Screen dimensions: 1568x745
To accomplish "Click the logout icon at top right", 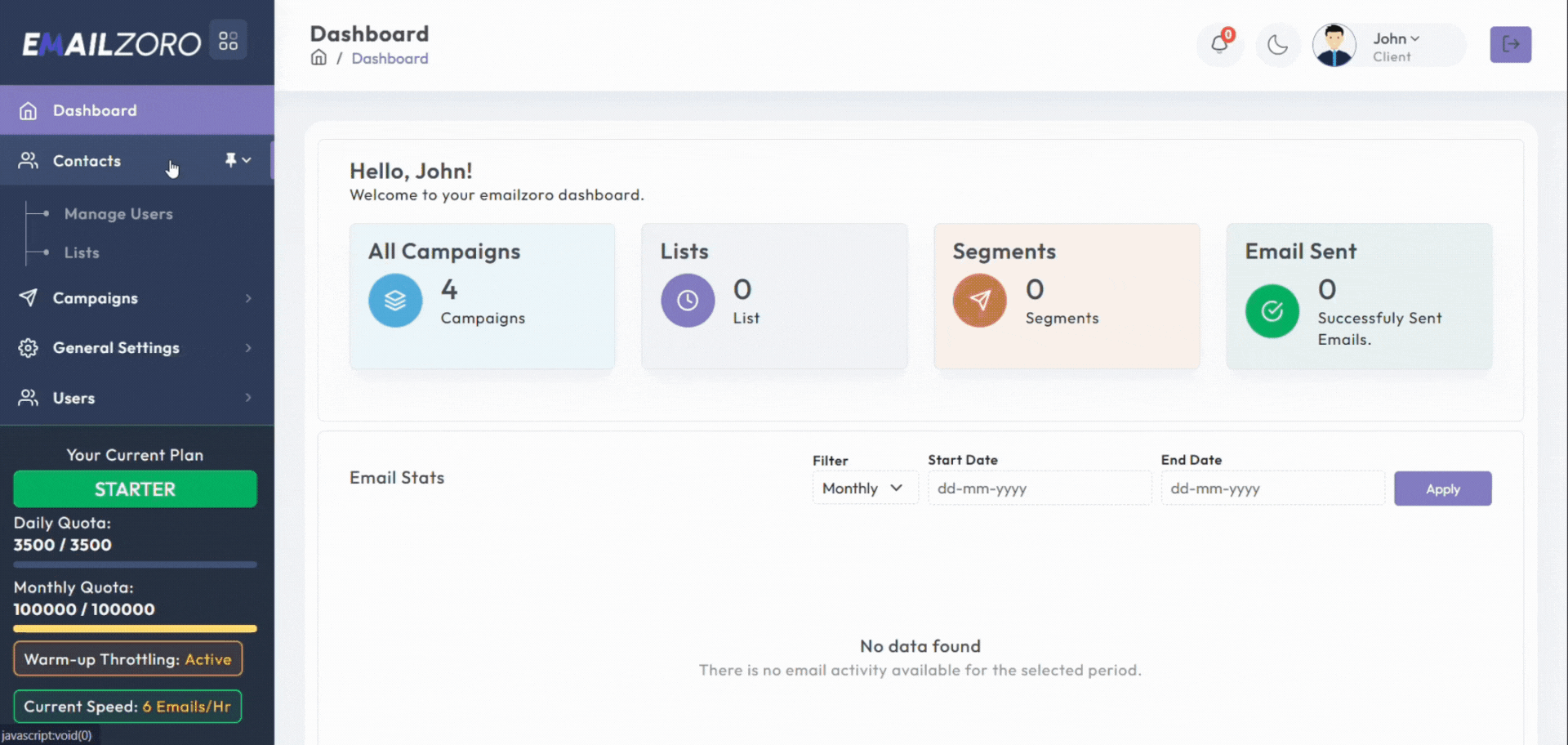I will pos(1511,45).
